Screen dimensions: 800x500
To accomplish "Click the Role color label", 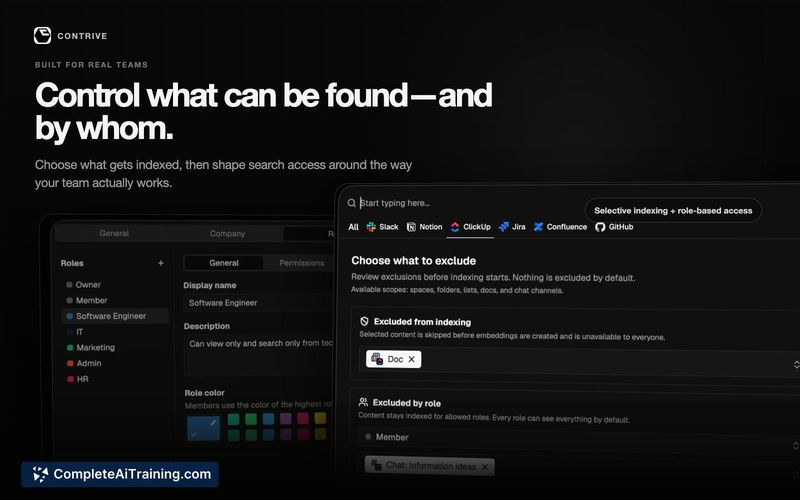I will (x=204, y=393).
